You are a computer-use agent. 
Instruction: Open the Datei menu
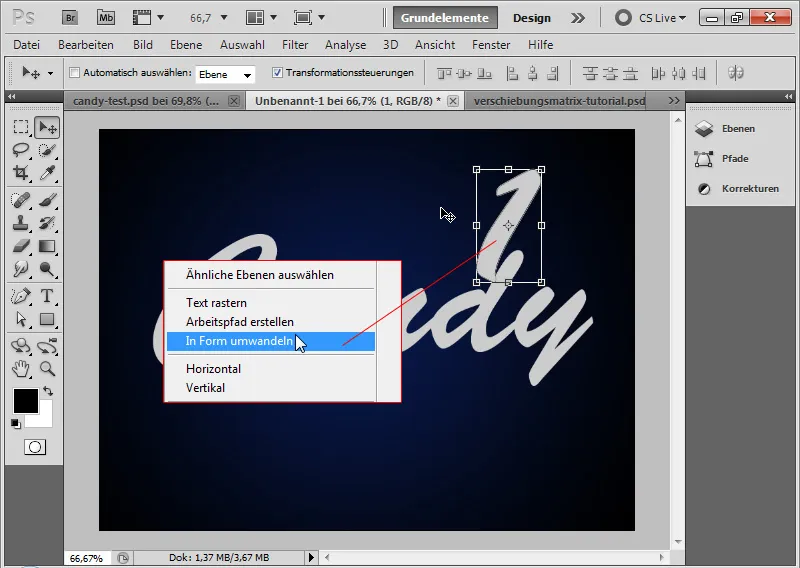[x=27, y=45]
